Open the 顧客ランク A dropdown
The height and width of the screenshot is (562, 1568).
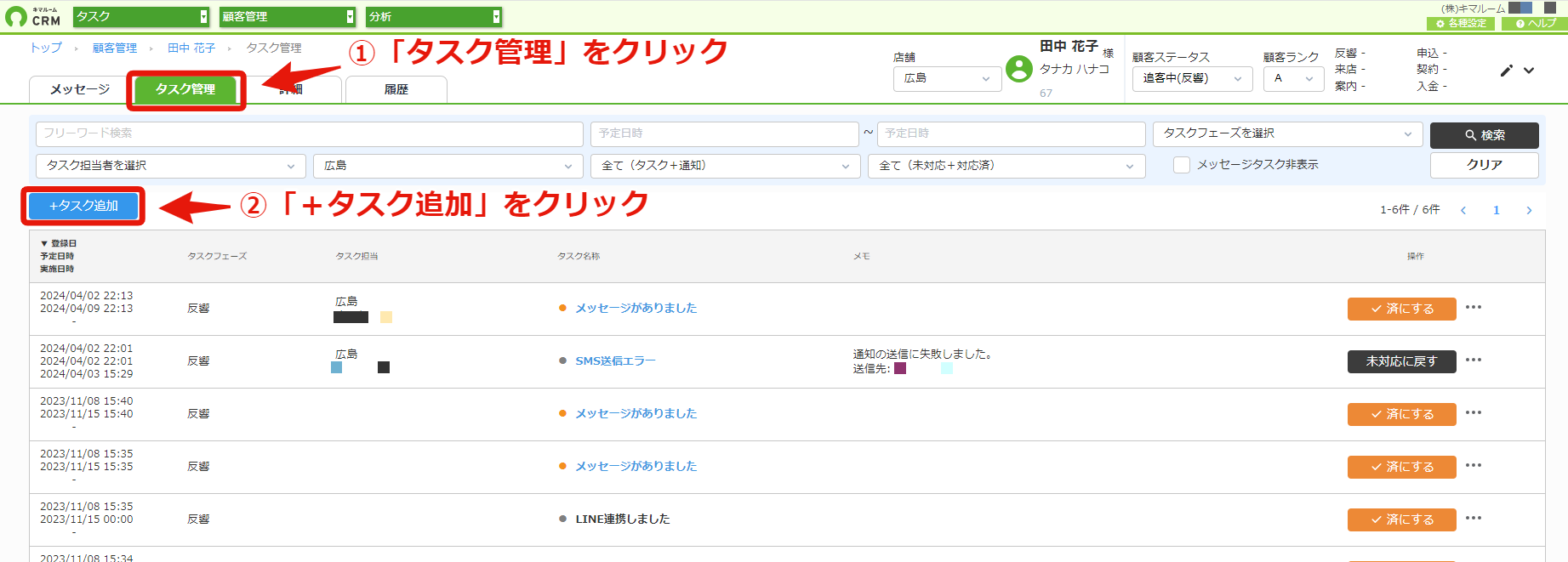[1293, 78]
